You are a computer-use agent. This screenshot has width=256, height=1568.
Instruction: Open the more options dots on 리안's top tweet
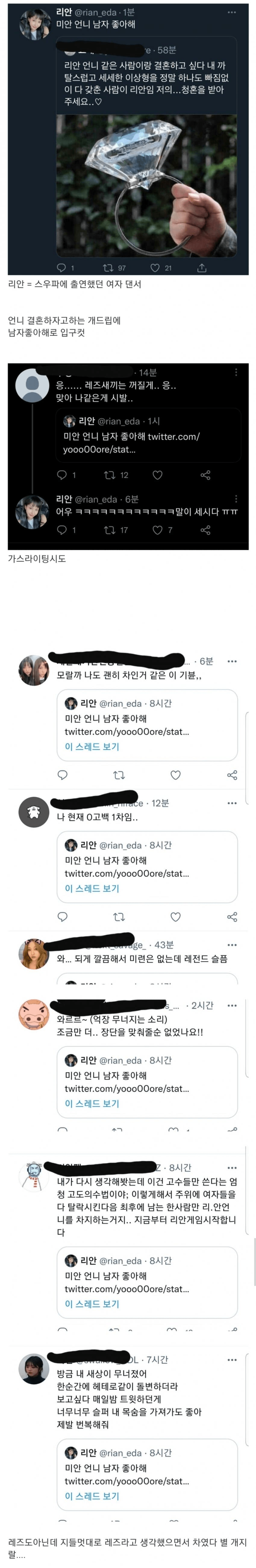(x=232, y=12)
